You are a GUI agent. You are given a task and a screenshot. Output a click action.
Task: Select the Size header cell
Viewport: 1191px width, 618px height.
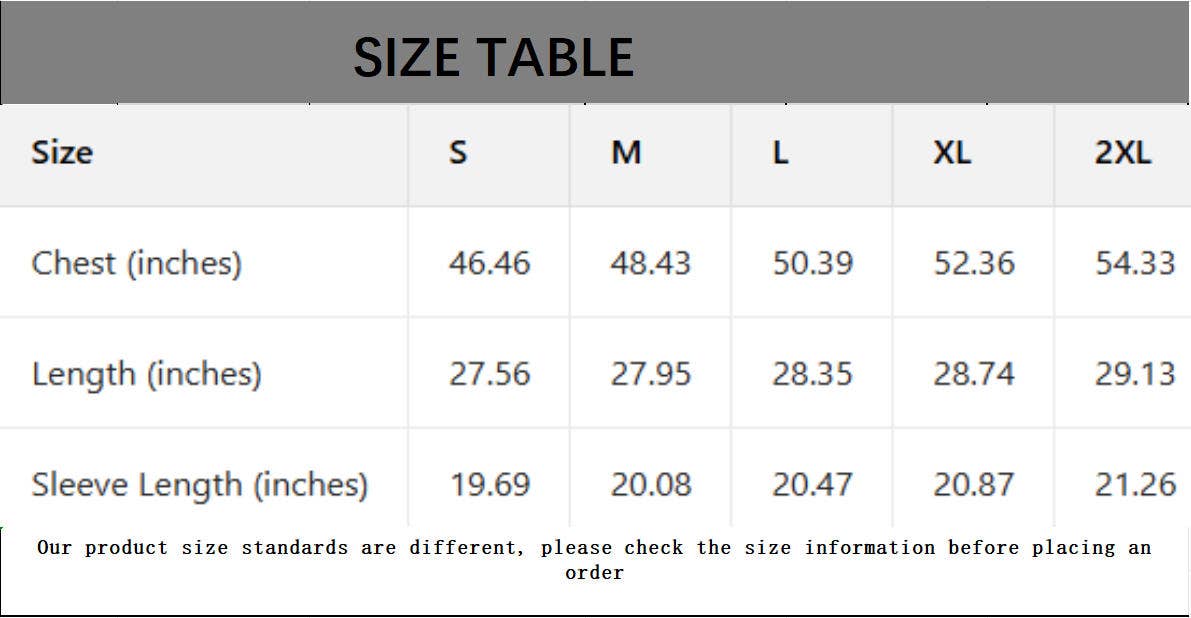[x=62, y=153]
